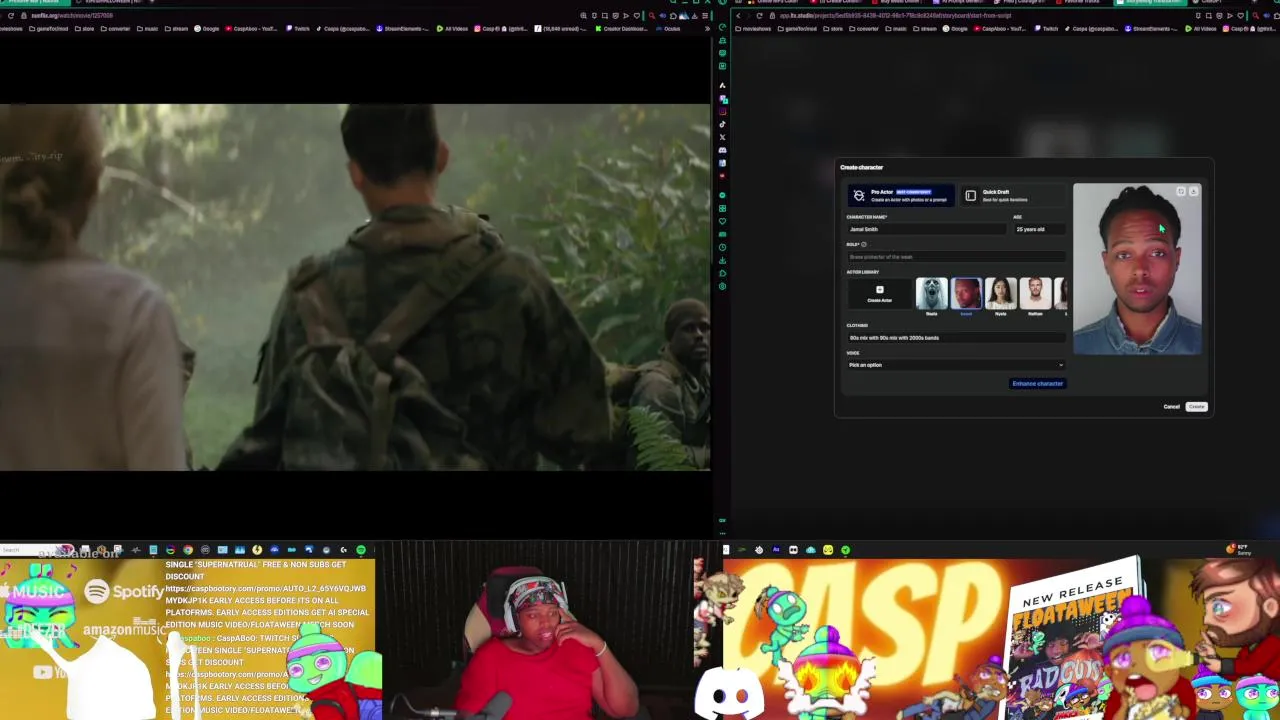The image size is (1280, 720).
Task: Select the first screaming-face actor thumbnail
Action: tap(931, 294)
